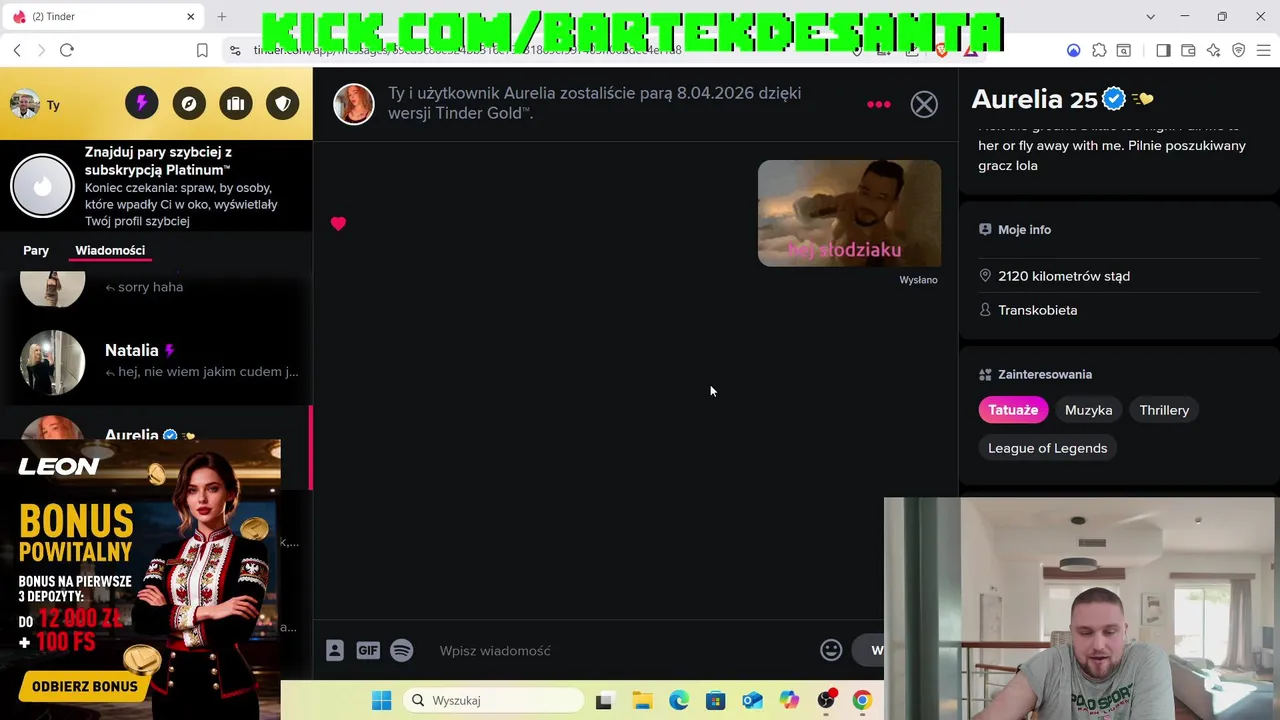Image resolution: width=1280 pixels, height=720 pixels.
Task: Switch to the Pary tab
Action: tap(36, 250)
